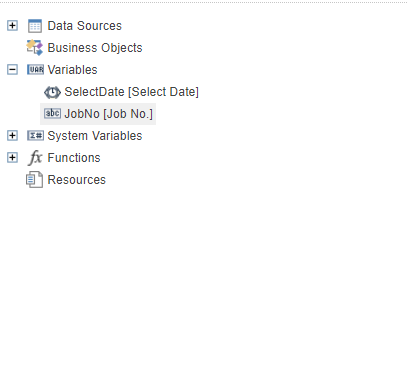Image resolution: width=408 pixels, height=389 pixels.
Task: Click the Variables VAR icon
Action: (x=35, y=70)
